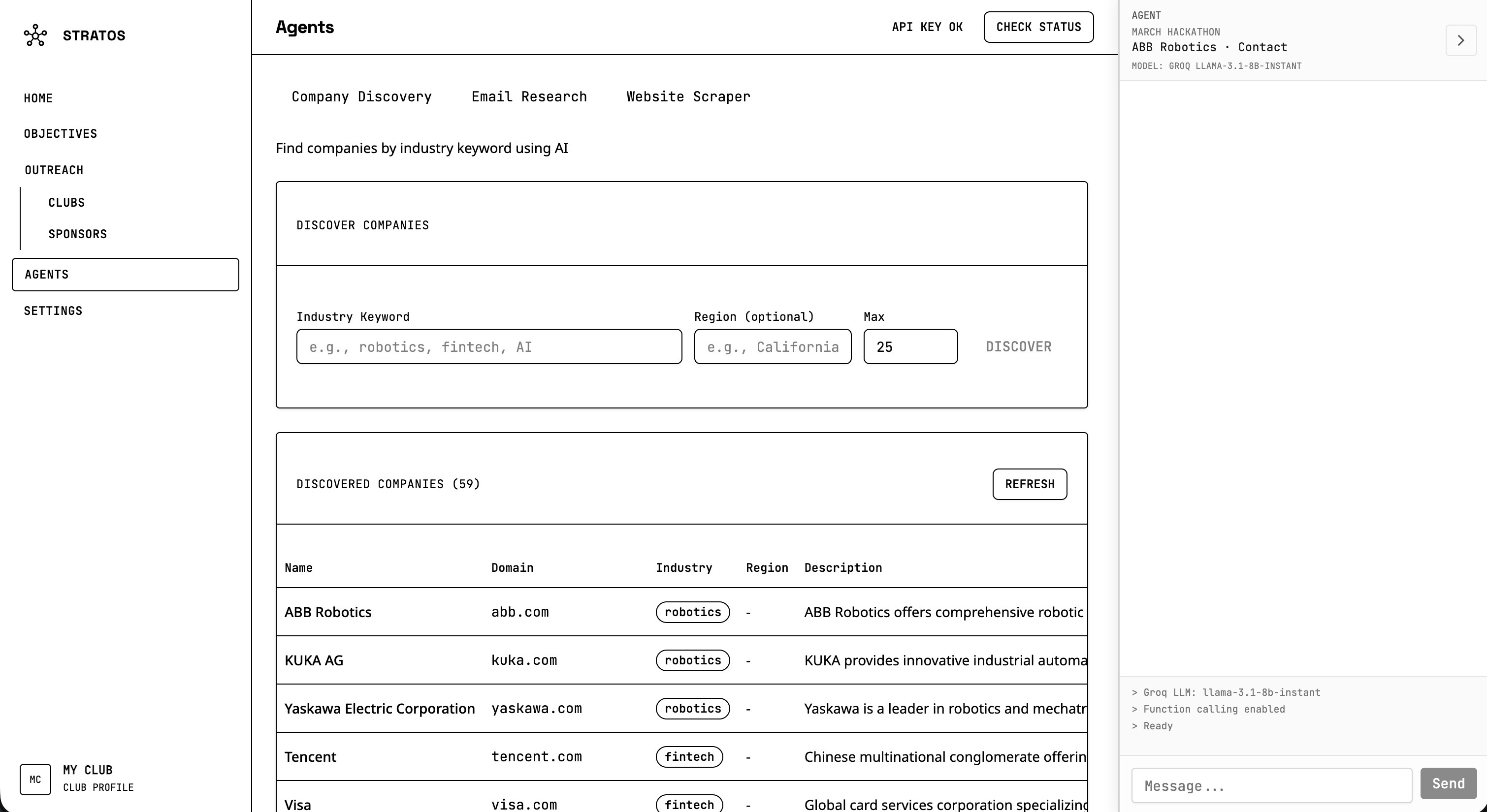The width and height of the screenshot is (1487, 812).
Task: Focus the Industry Keyword field
Action: point(488,346)
